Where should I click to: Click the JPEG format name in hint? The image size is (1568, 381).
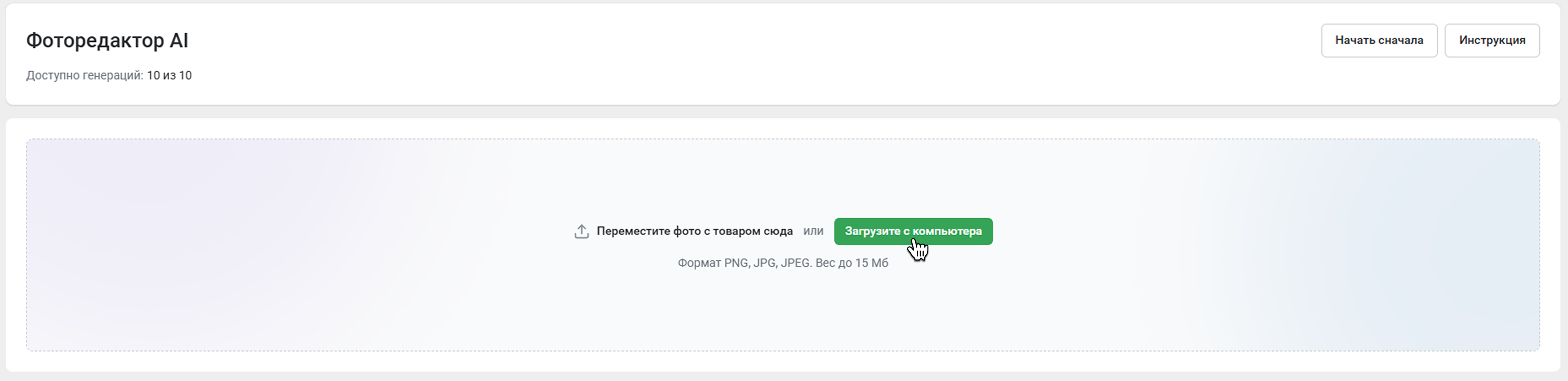pos(795,263)
